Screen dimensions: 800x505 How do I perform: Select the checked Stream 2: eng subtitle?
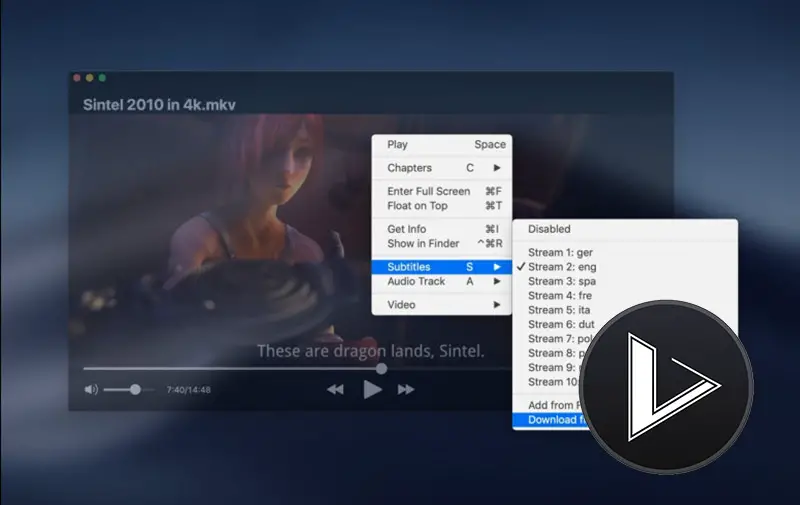click(x=625, y=267)
